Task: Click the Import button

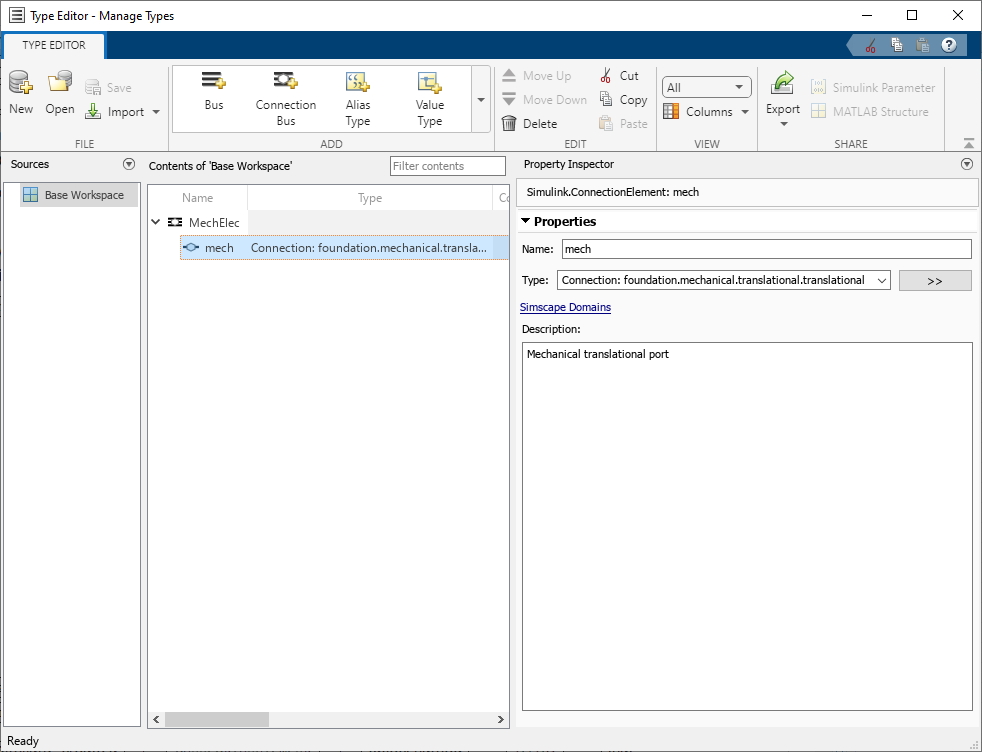Action: (x=115, y=111)
